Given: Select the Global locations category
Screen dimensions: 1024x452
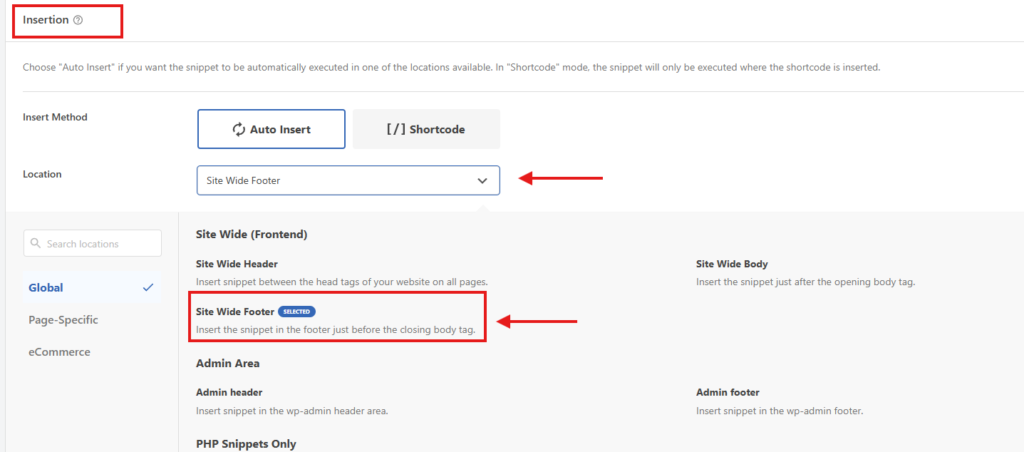Looking at the screenshot, I should pos(47,288).
